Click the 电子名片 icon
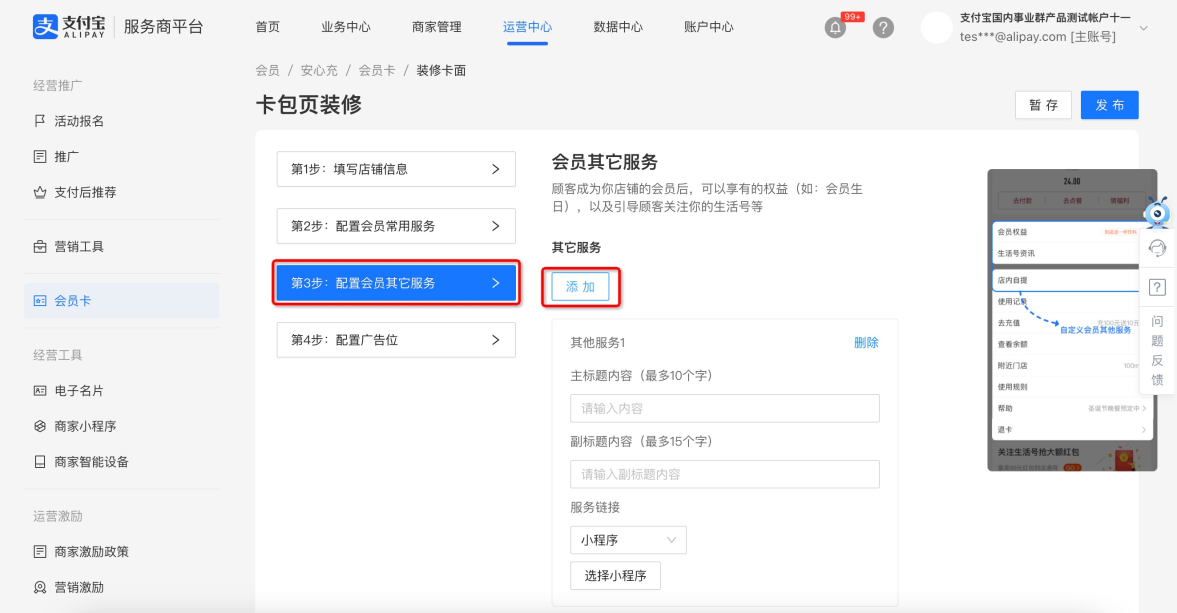 (40, 390)
